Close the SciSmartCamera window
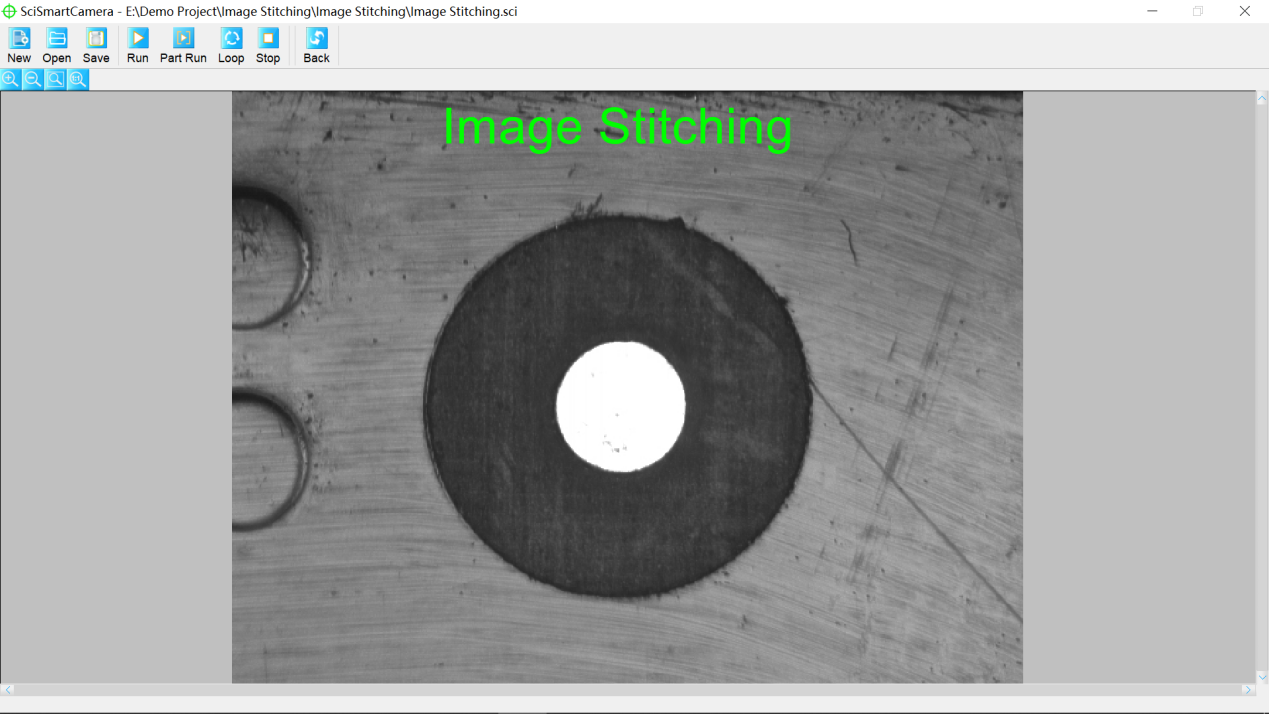Screen dimensions: 1269x714 point(1245,11)
